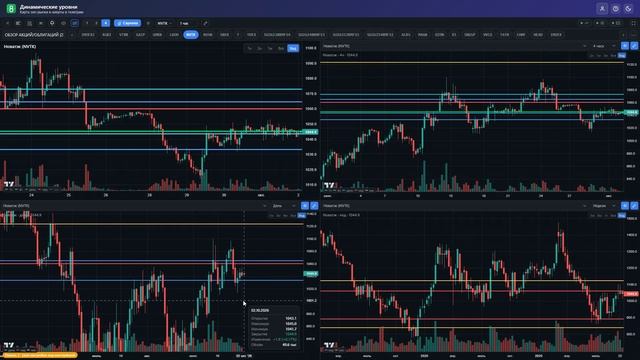The height and width of the screenshot is (360, 640).
Task: Click the small blue square toolbar button
Action: coord(105,23)
